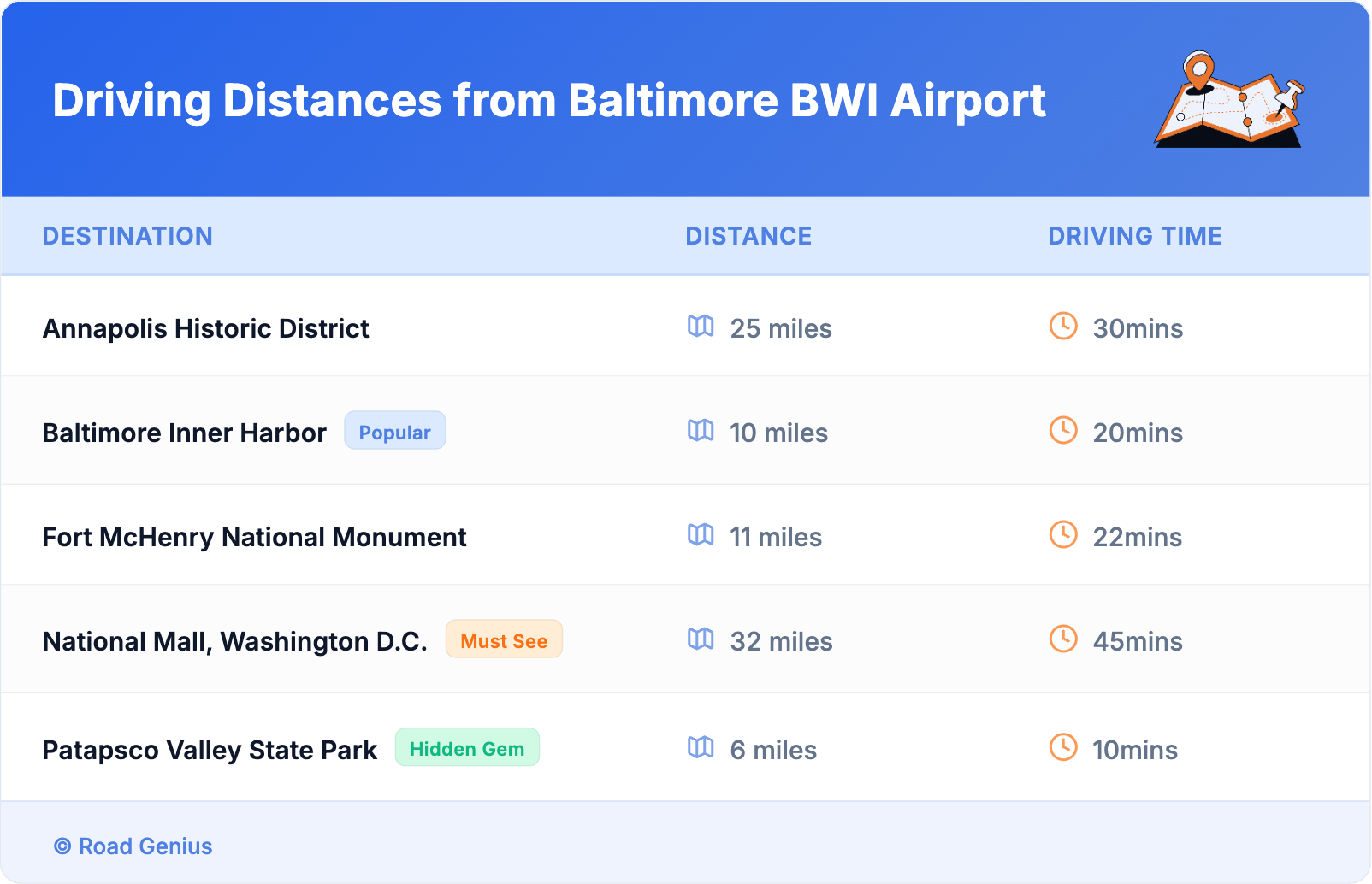Click the Popular badge

394,432
